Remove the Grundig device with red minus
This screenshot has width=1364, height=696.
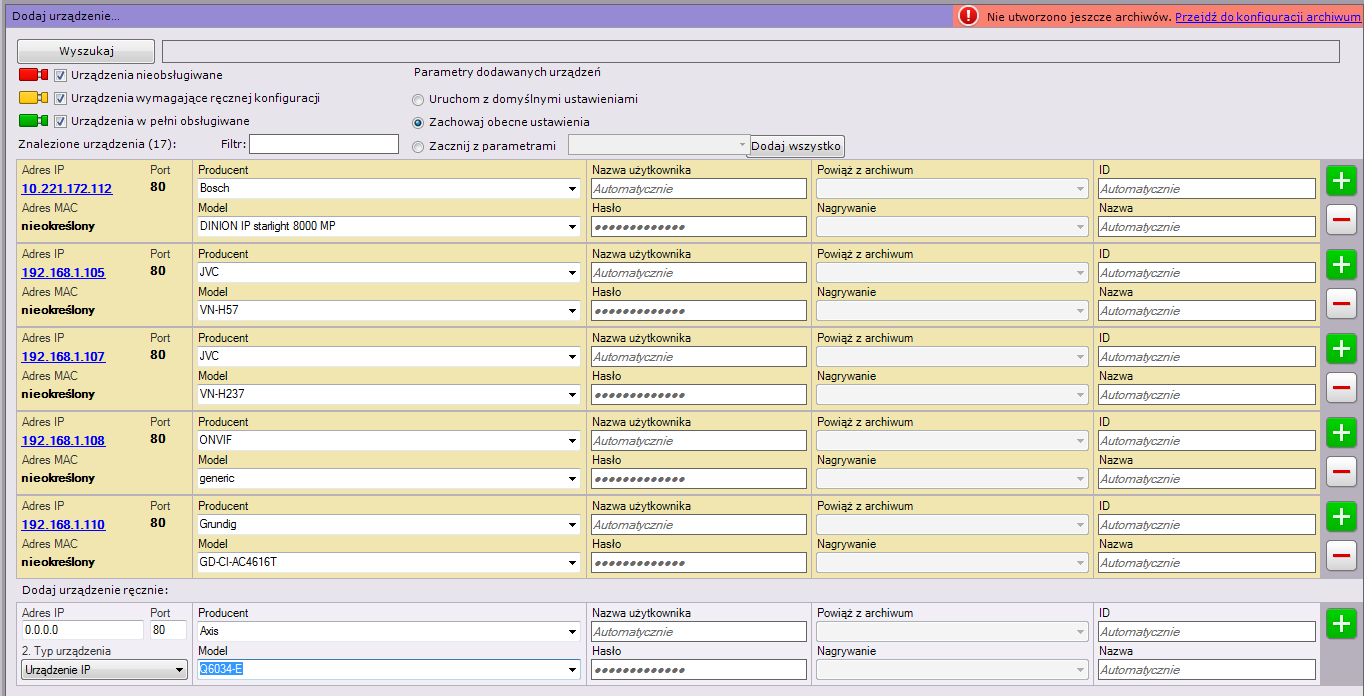[1341, 555]
